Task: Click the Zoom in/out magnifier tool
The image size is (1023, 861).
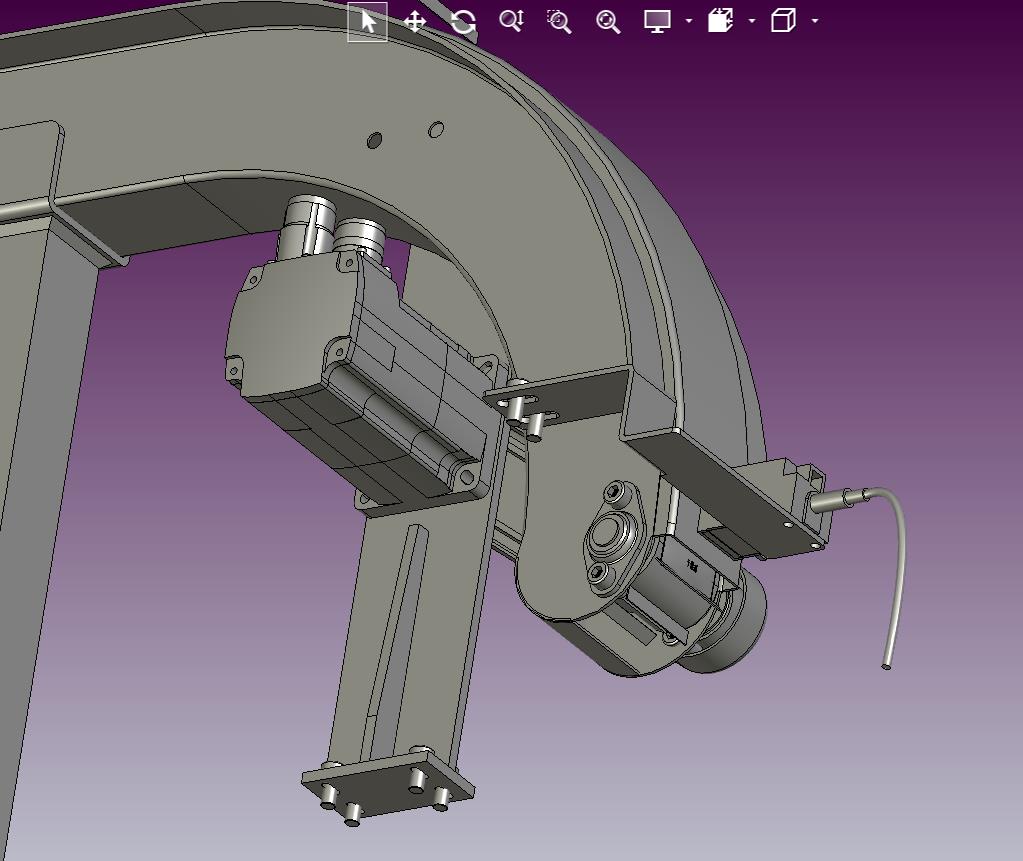Action: pyautogui.click(x=511, y=21)
